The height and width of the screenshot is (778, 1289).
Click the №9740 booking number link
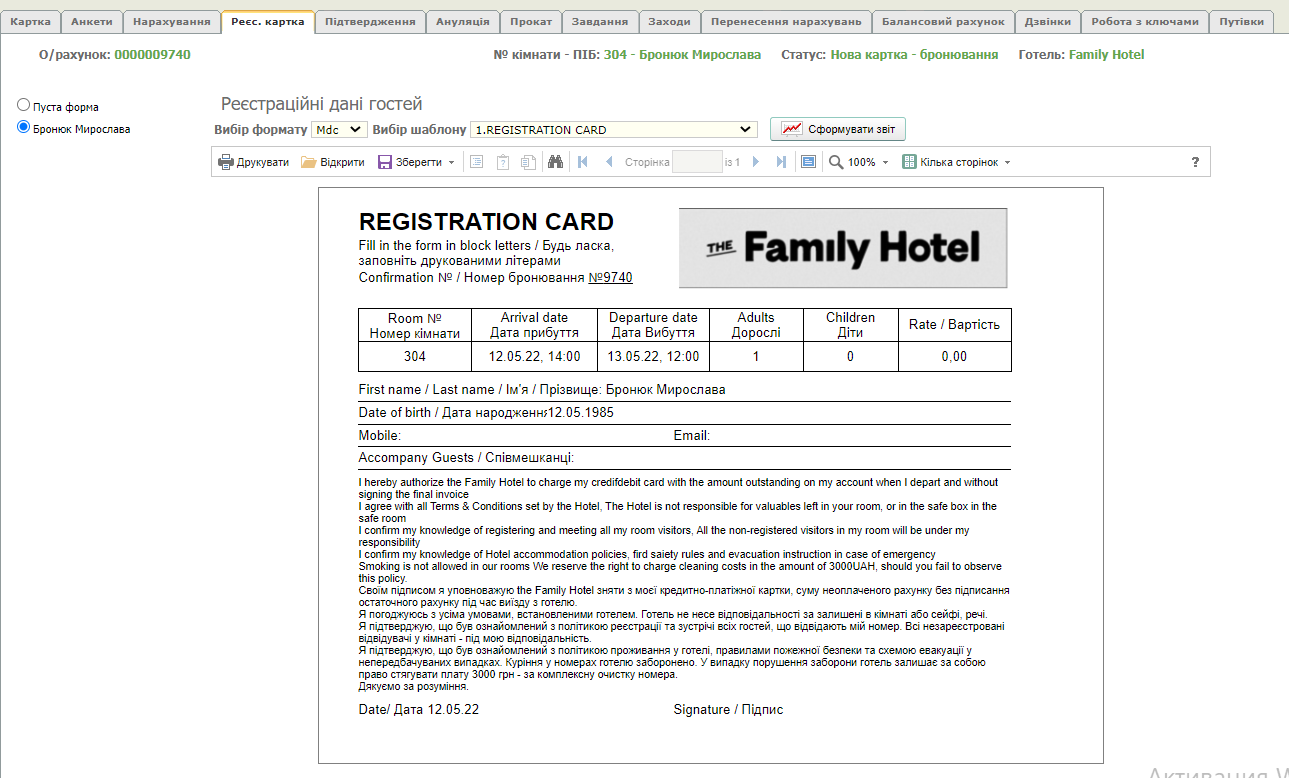[610, 278]
